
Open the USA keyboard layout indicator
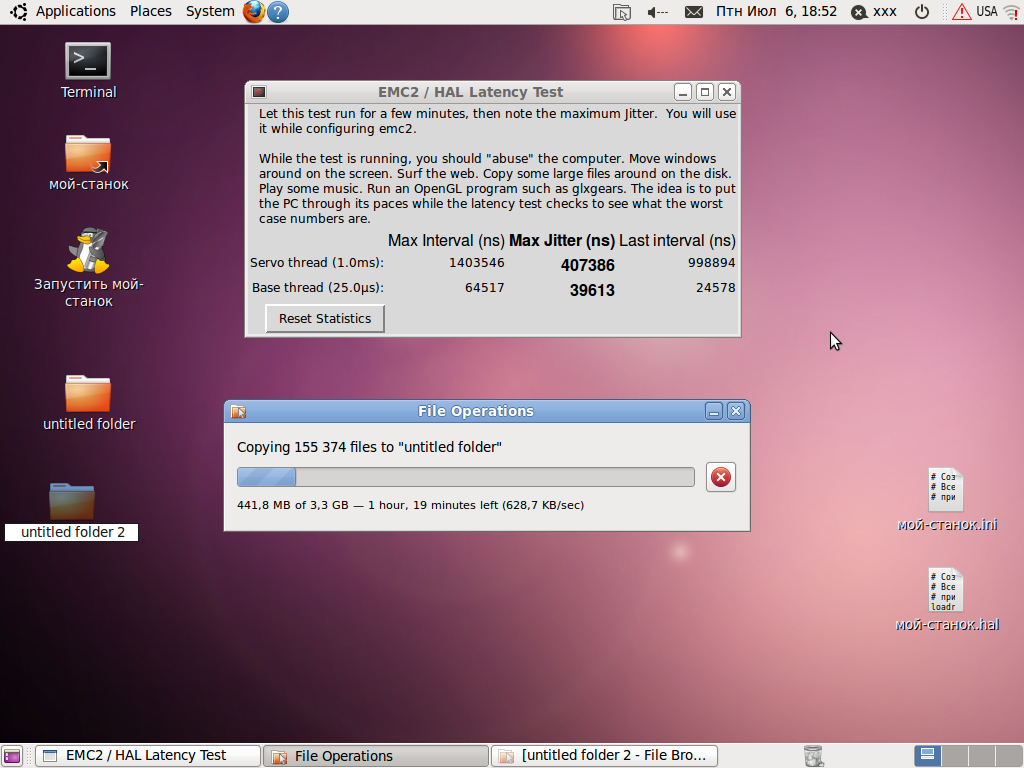[986, 12]
